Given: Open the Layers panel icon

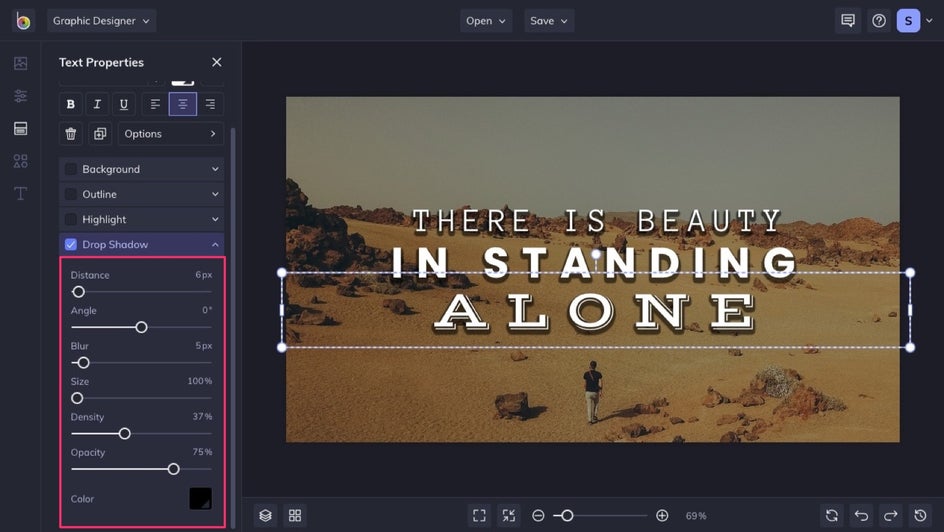Looking at the screenshot, I should (265, 515).
